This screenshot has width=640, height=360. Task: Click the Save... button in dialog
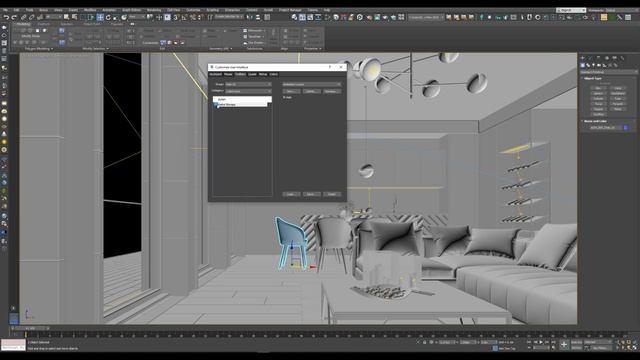(x=311, y=194)
